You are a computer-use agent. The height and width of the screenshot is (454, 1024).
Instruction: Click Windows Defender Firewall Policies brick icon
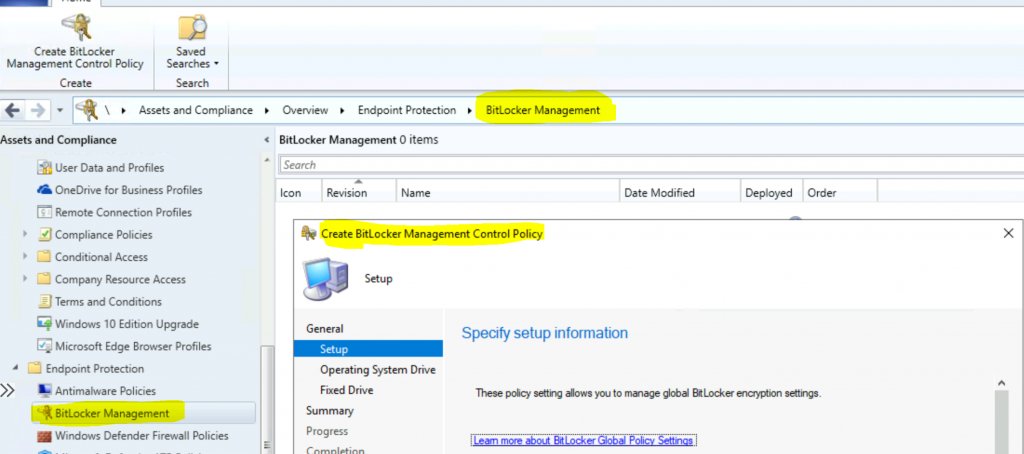click(x=44, y=436)
